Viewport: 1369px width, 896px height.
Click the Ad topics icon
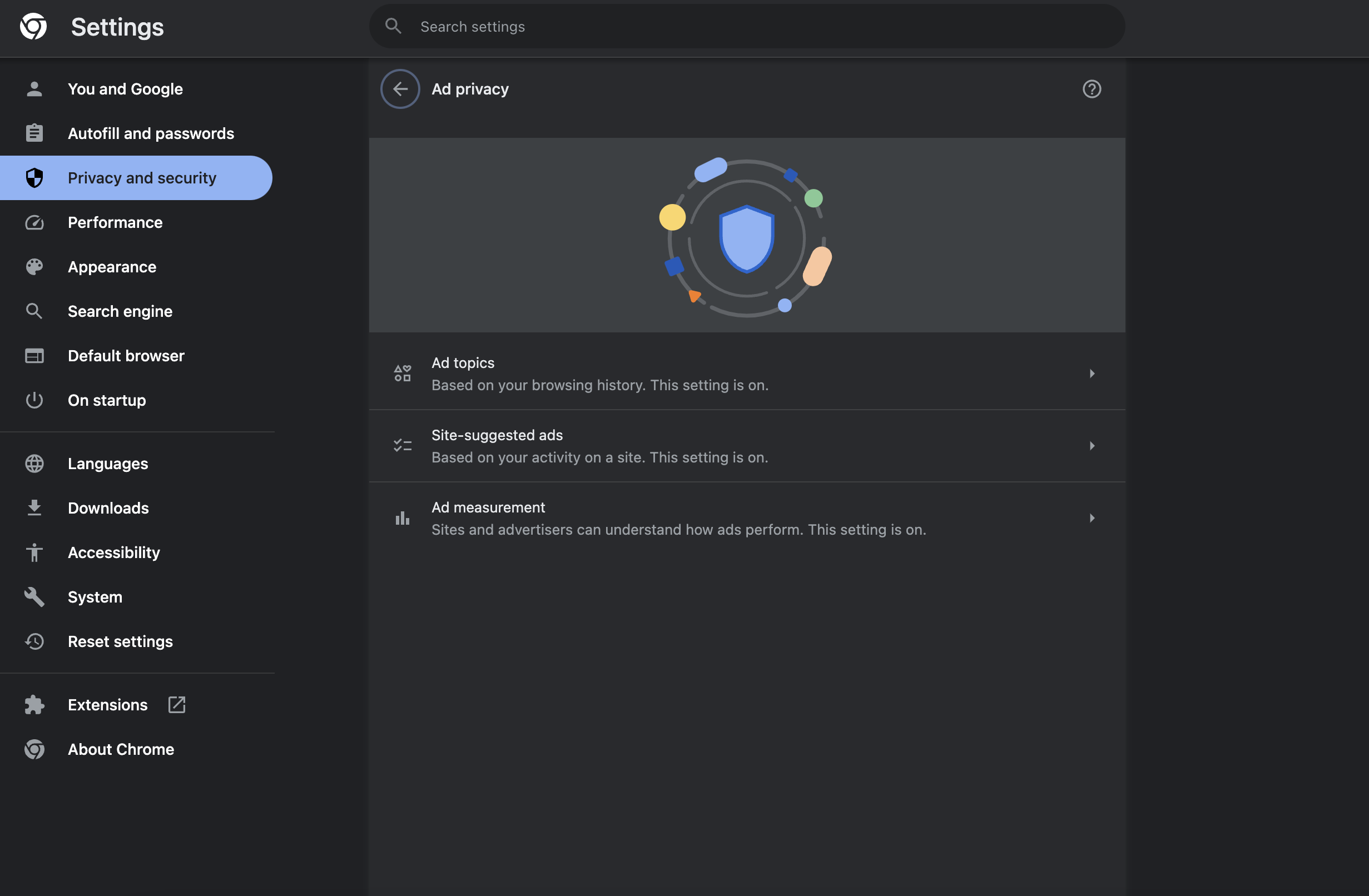point(402,373)
